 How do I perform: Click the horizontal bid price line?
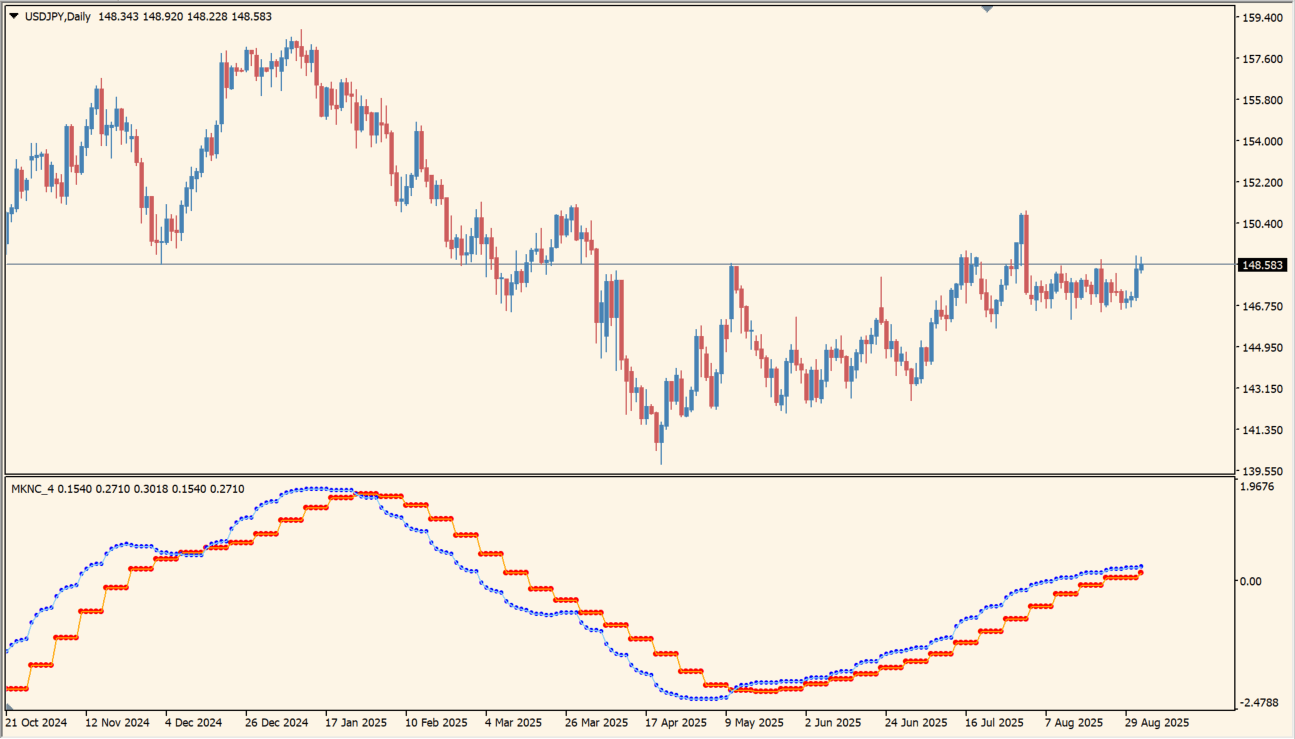coord(620,264)
